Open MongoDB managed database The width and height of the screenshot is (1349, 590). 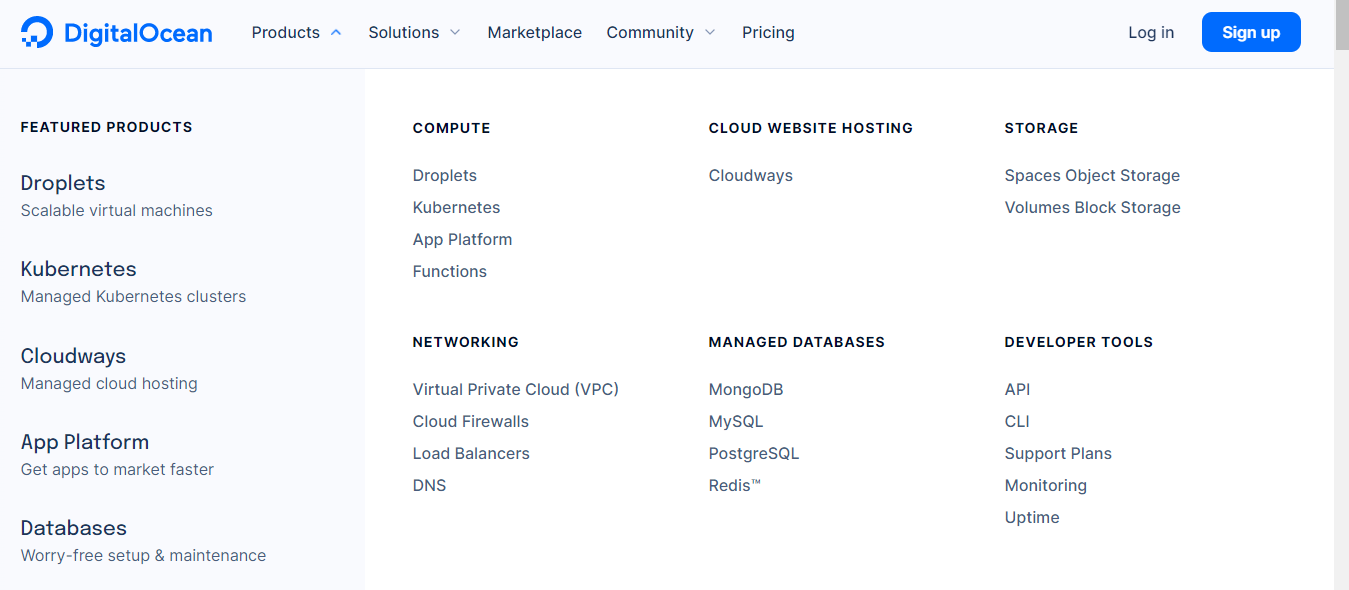pos(746,389)
